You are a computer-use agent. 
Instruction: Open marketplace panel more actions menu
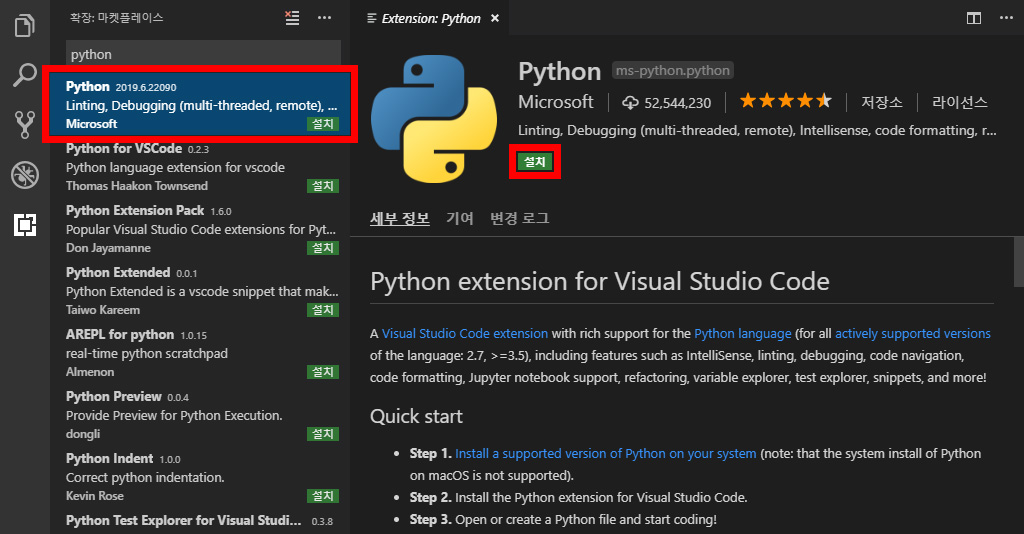click(x=325, y=18)
